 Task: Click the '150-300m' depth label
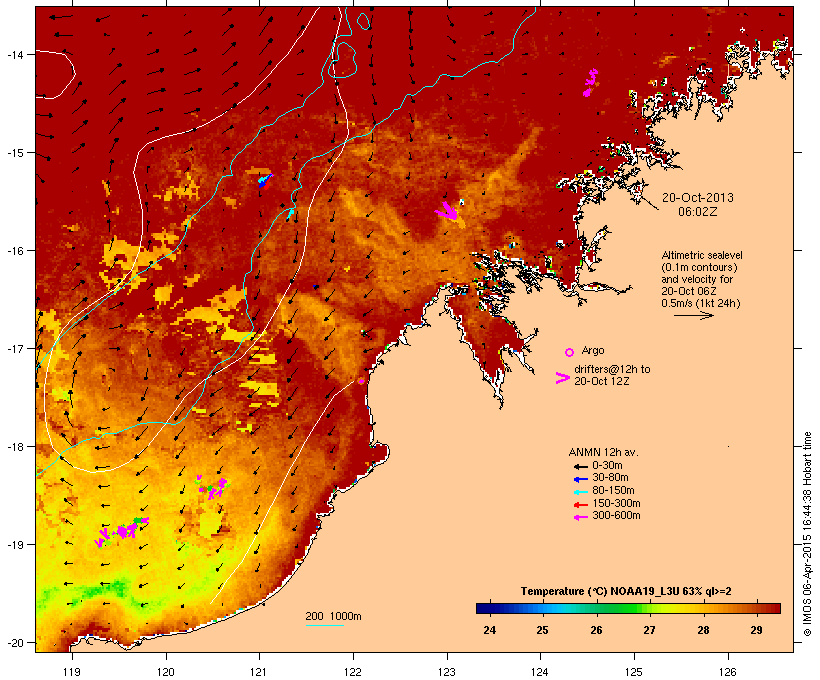tap(616, 503)
